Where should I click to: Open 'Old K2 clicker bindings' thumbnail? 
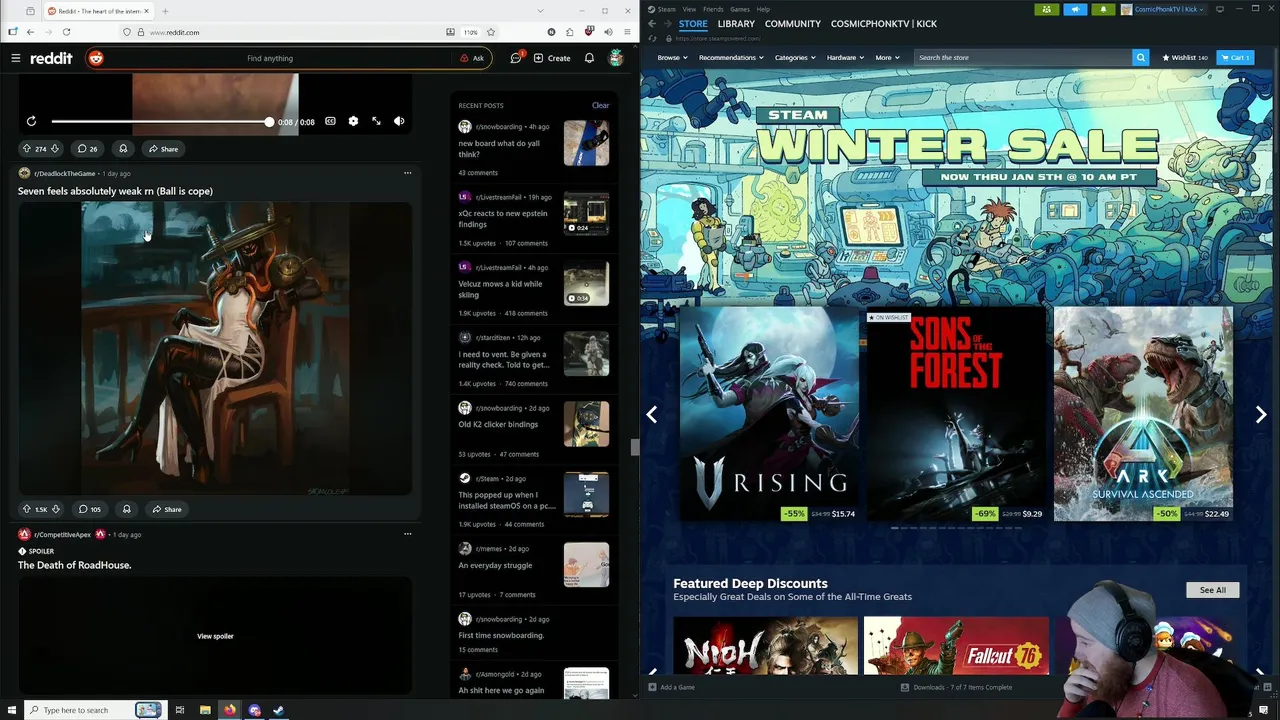coord(586,424)
